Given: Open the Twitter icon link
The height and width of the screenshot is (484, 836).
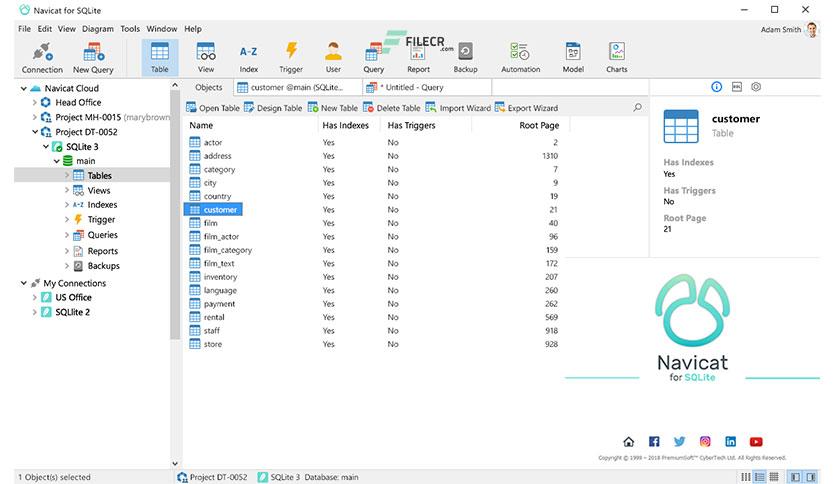Looking at the screenshot, I should (x=679, y=441).
